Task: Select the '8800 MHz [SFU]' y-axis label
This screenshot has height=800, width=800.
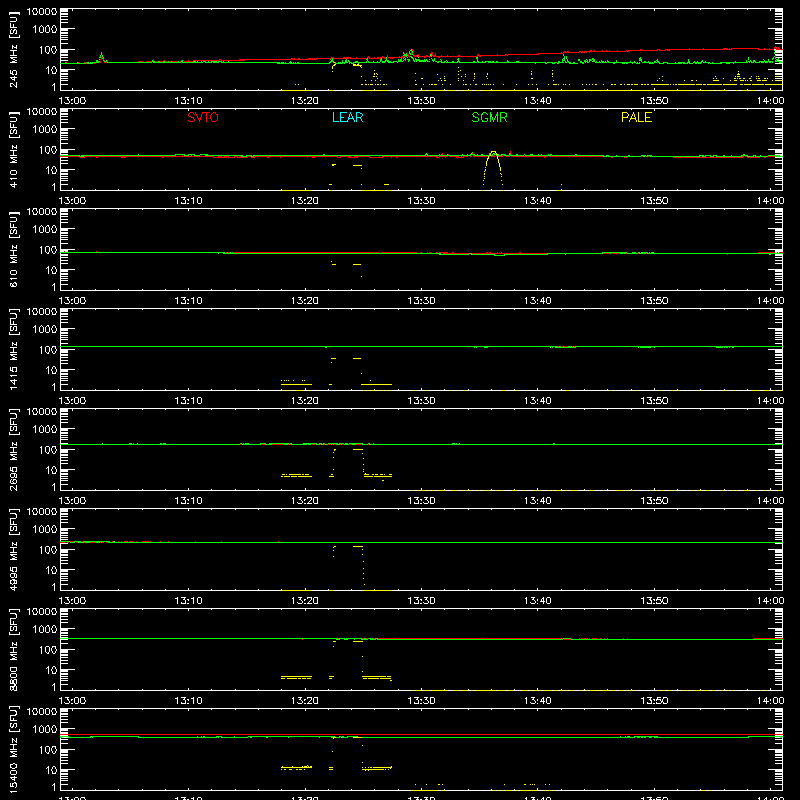Action: [x=14, y=649]
